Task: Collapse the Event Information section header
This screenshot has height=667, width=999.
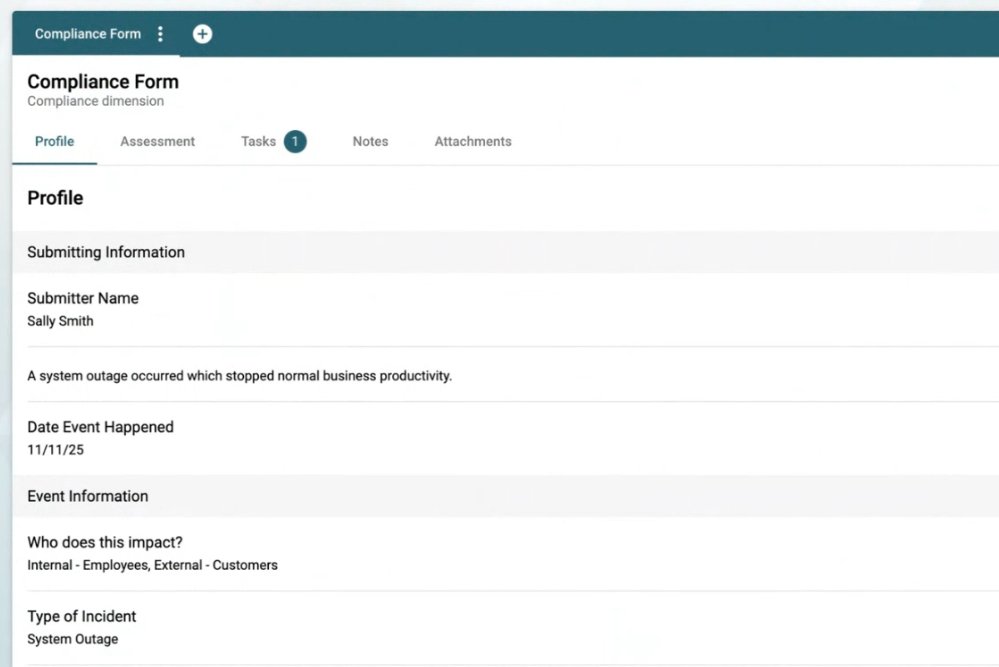Action: point(87,496)
